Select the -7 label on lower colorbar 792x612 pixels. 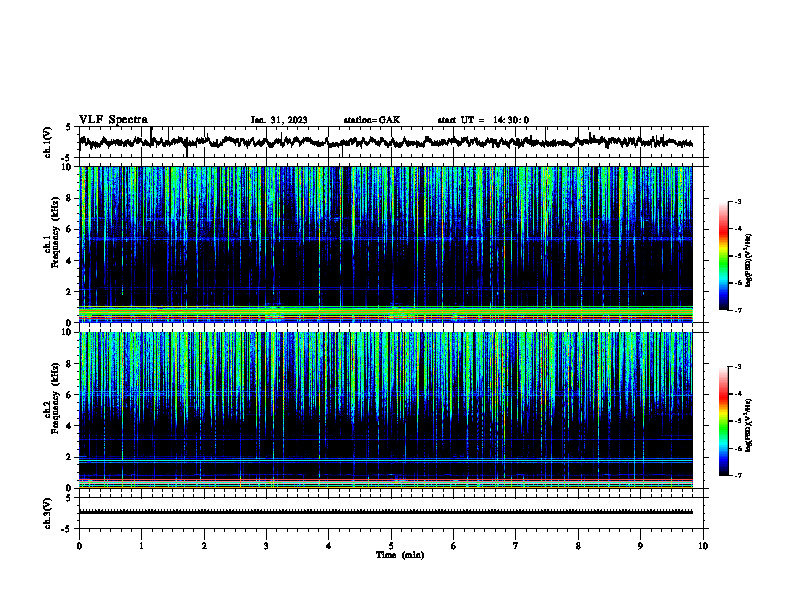point(737,475)
